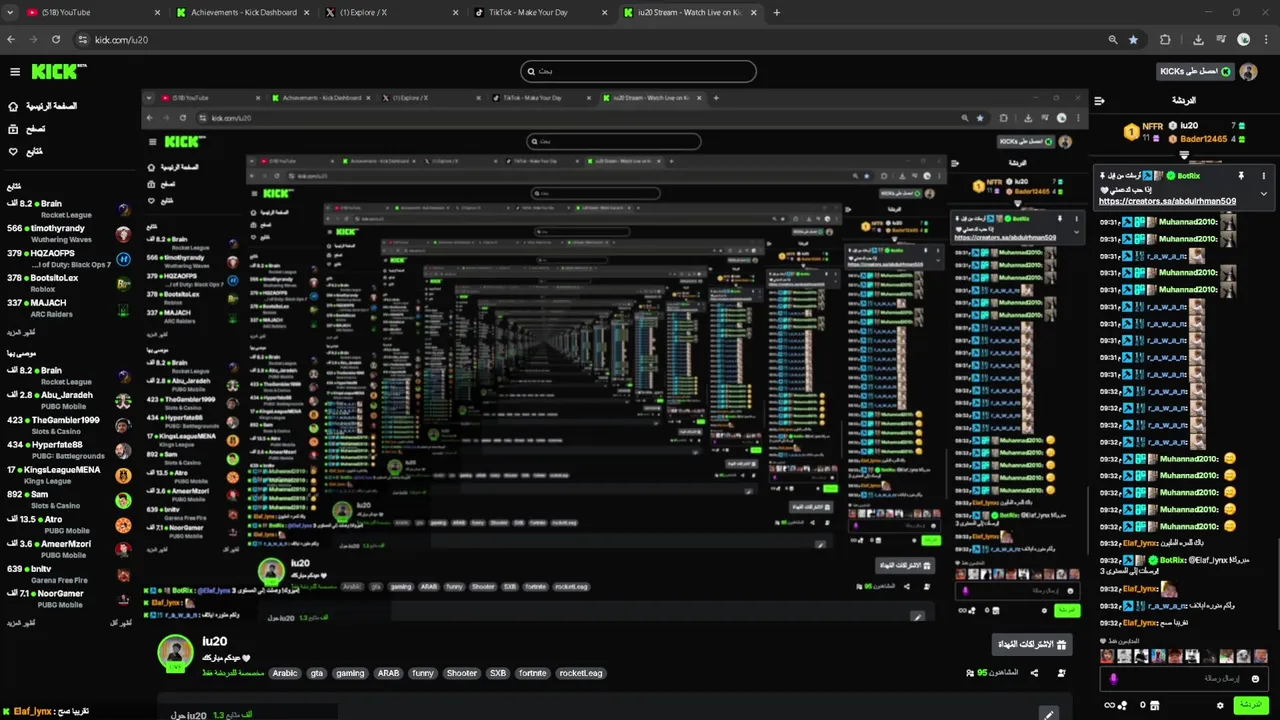Select the iu20 Stream tab
Screen dimensions: 1280x720
point(691,12)
